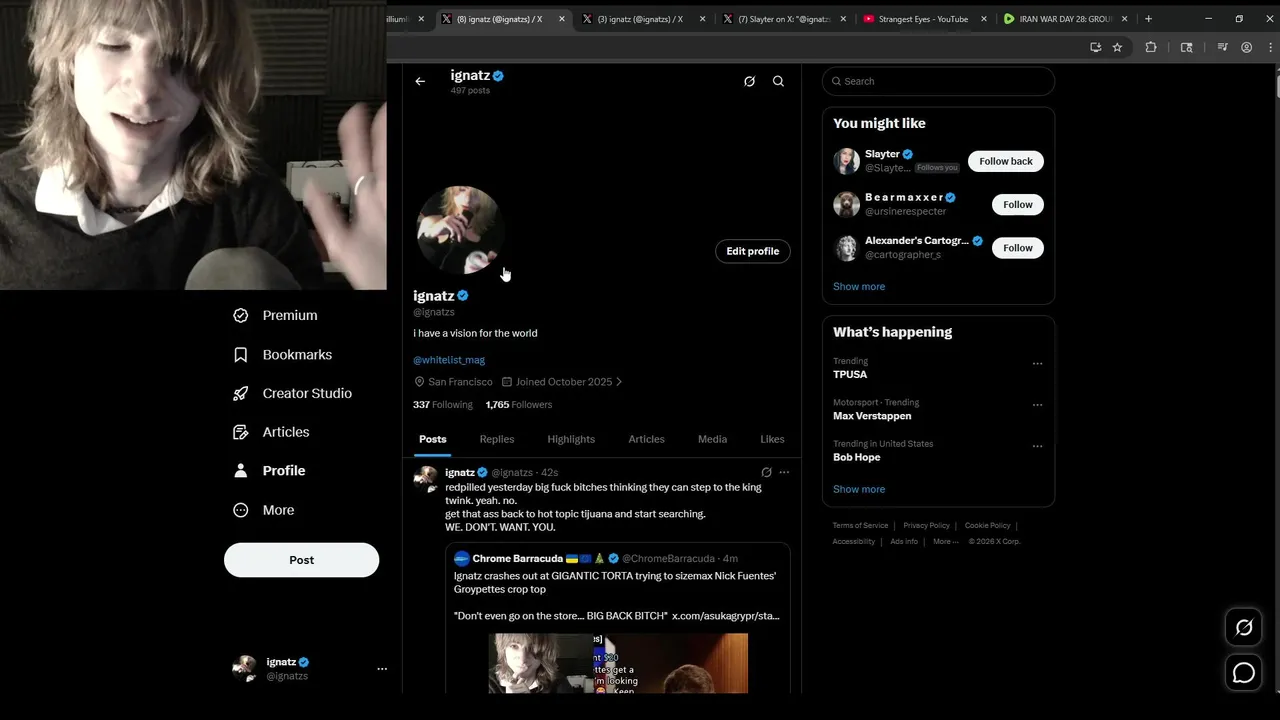Click the page vertical scrollbar
The width and height of the screenshot is (1280, 720).
(x=1275, y=85)
